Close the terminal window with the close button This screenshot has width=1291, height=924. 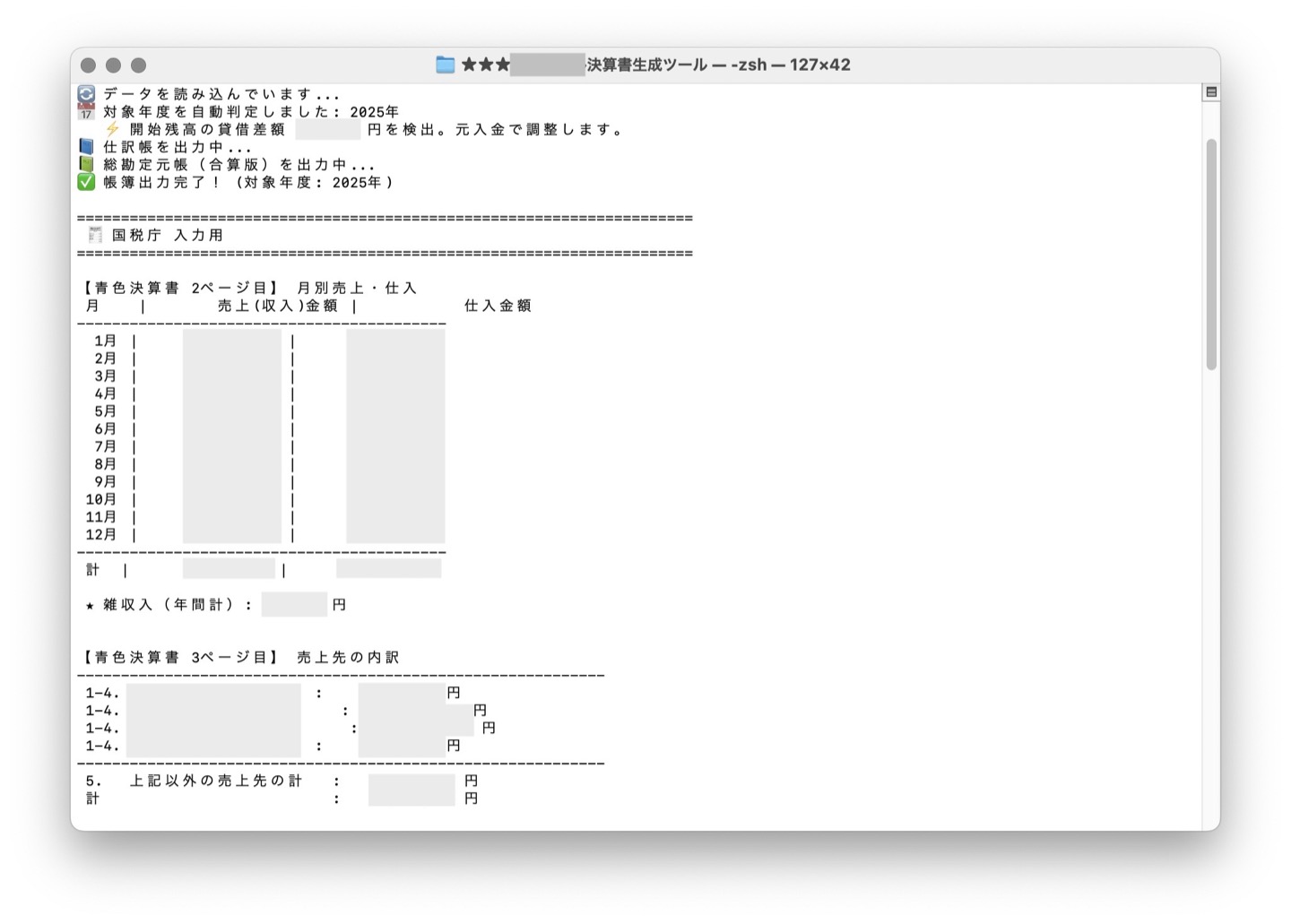tap(88, 65)
